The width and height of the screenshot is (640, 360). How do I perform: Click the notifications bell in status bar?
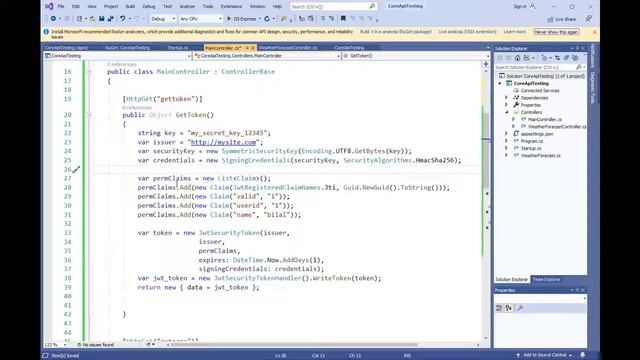582,355
